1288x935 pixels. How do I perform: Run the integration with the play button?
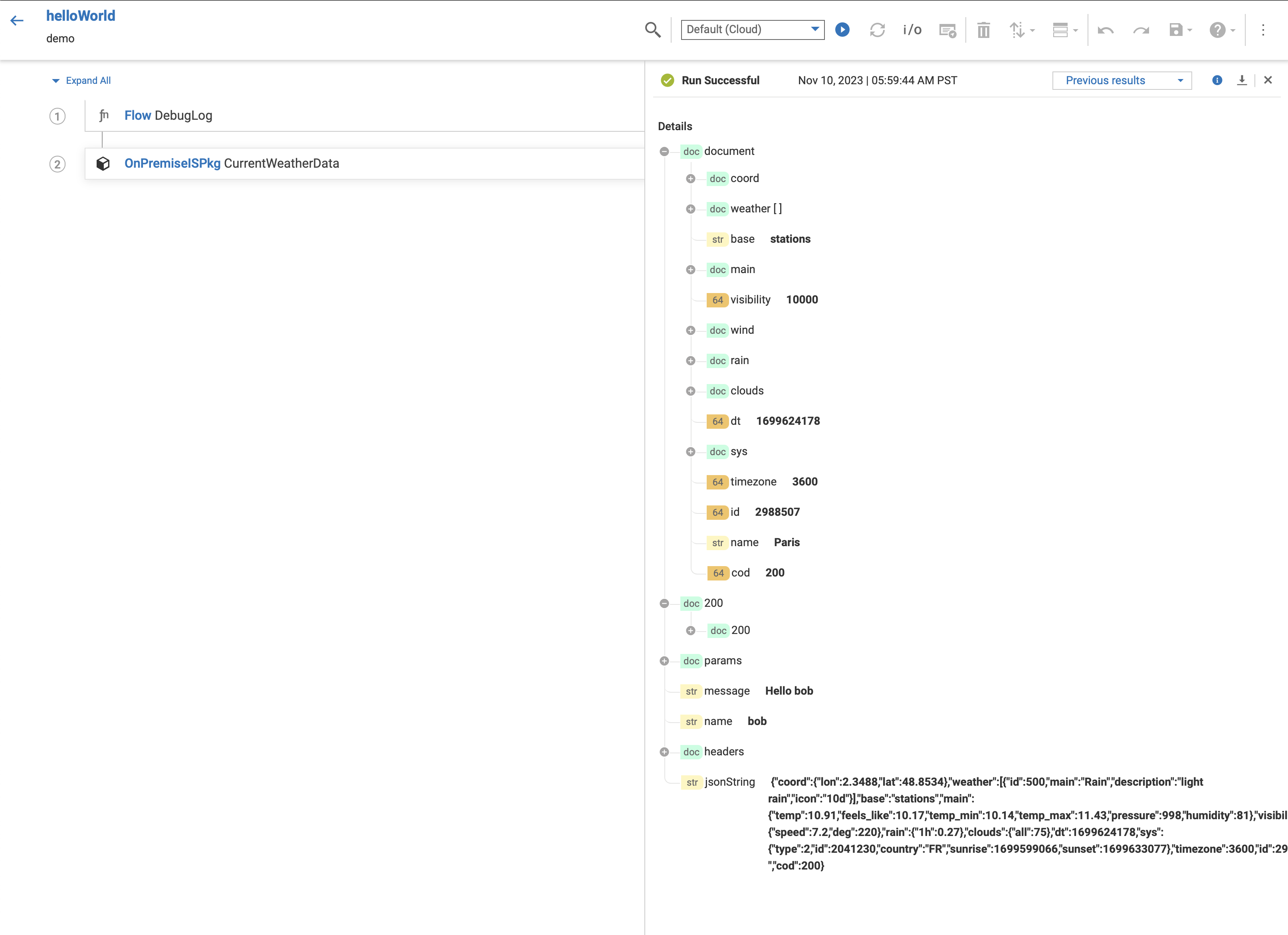842,30
